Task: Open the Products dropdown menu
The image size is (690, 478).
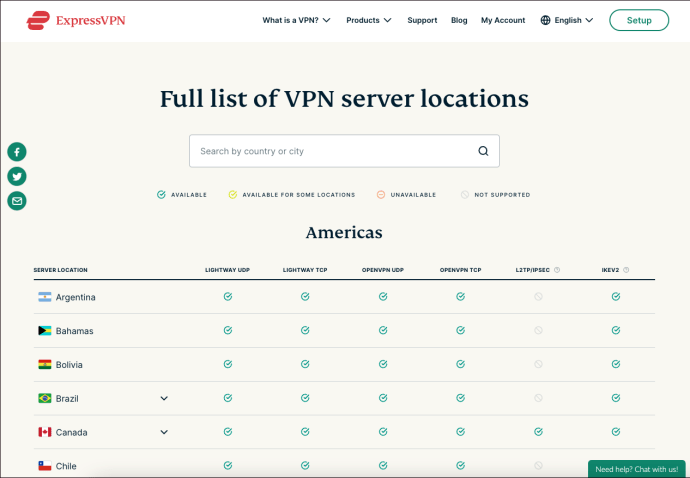Action: click(x=368, y=20)
